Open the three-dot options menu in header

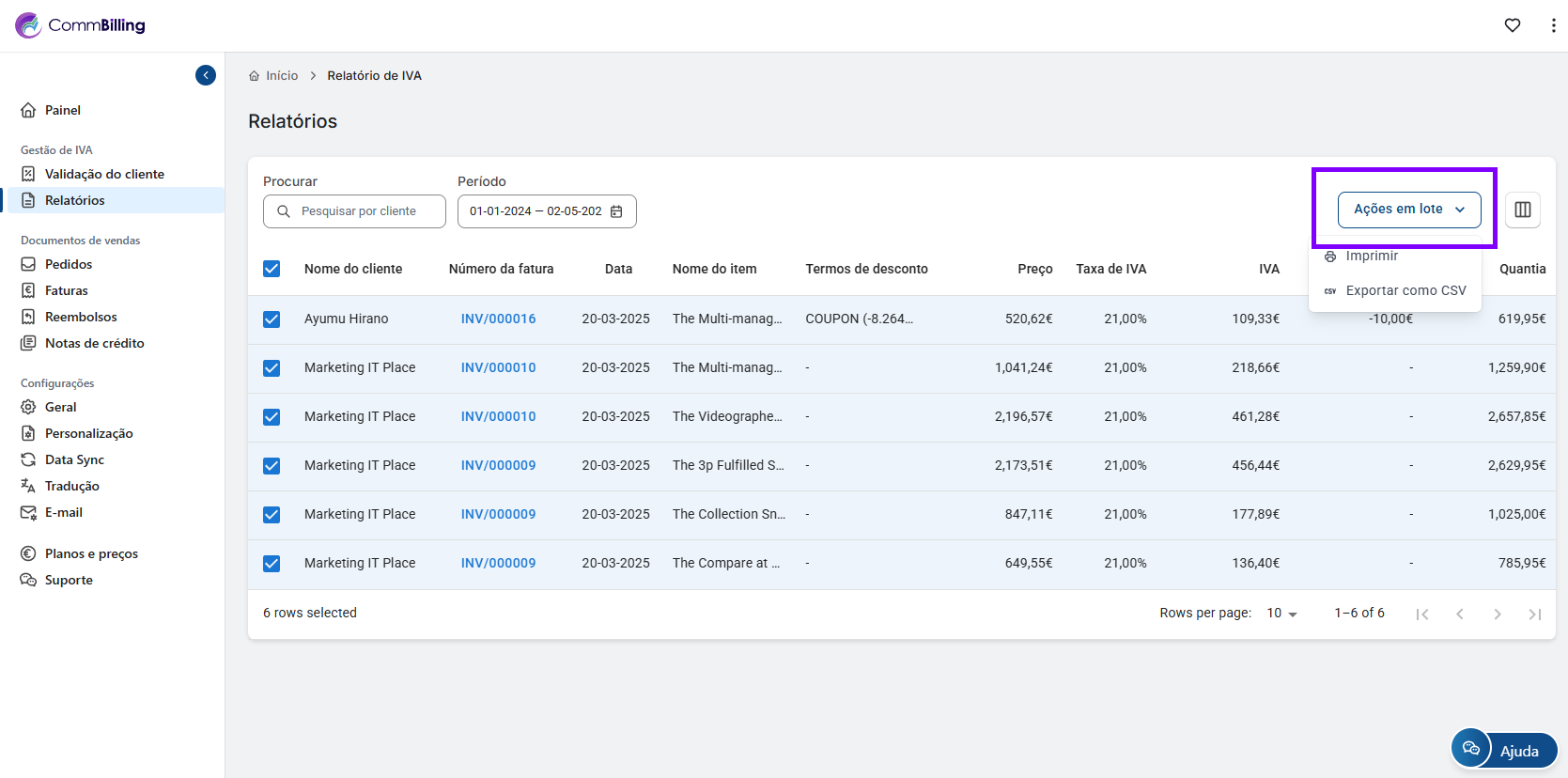tap(1553, 25)
